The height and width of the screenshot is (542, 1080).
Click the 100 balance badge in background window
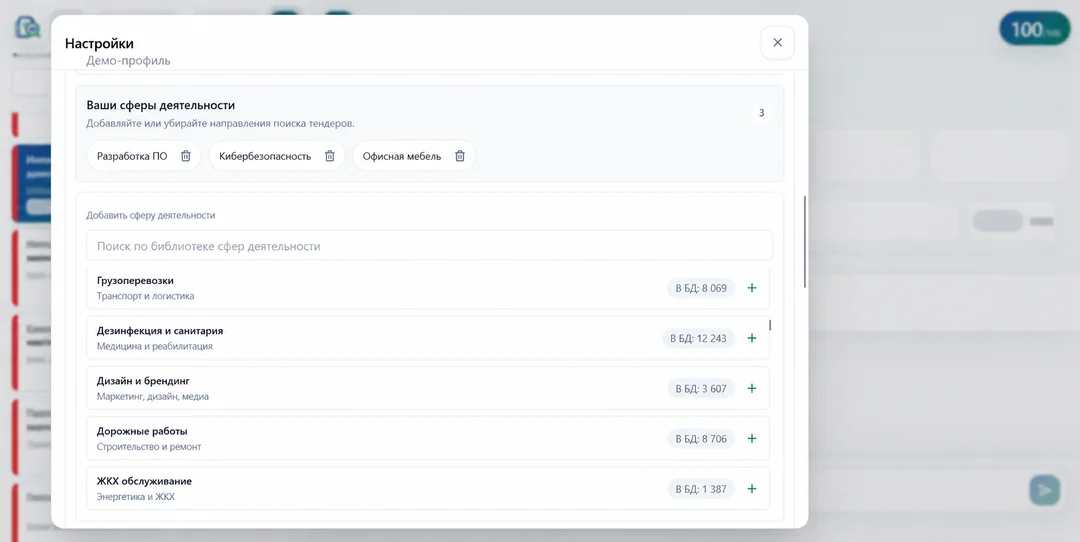(x=1035, y=29)
